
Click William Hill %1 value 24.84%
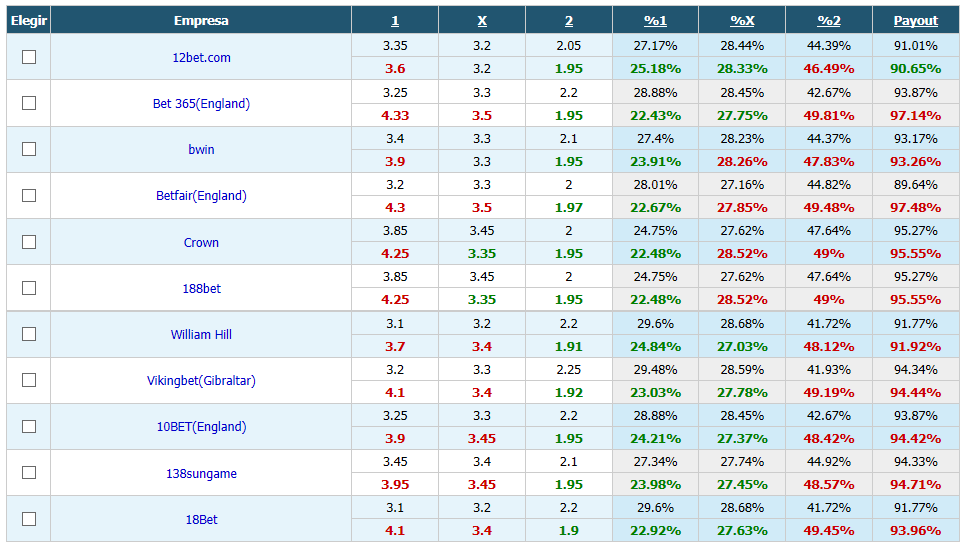pyautogui.click(x=655, y=346)
